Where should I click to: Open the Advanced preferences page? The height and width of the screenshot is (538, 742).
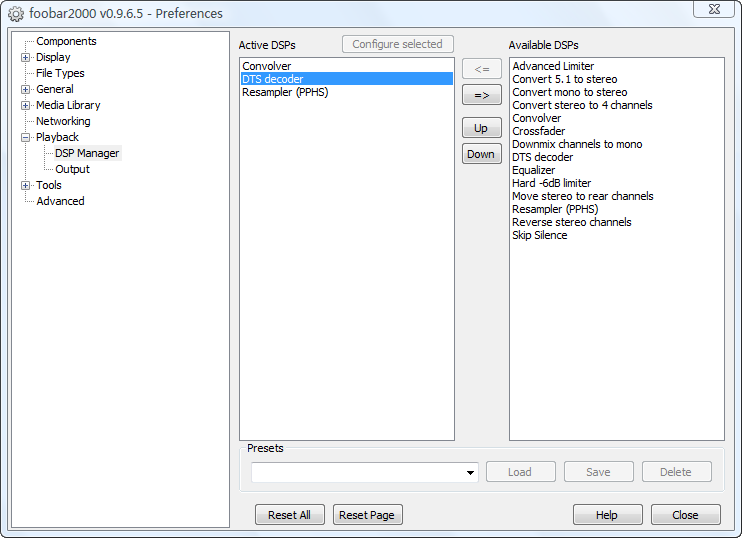tap(60, 201)
